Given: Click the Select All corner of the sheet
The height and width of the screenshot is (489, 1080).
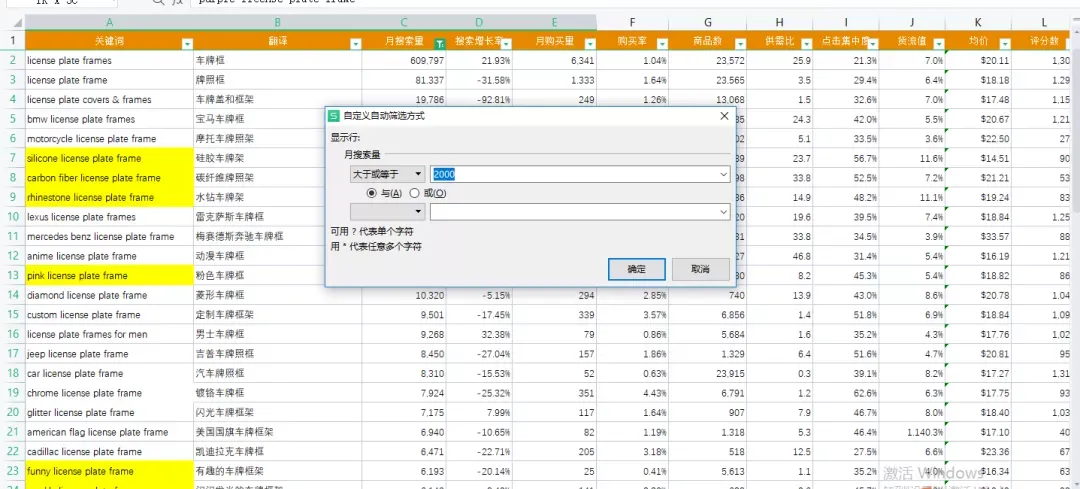Looking at the screenshot, I should [x=12, y=23].
